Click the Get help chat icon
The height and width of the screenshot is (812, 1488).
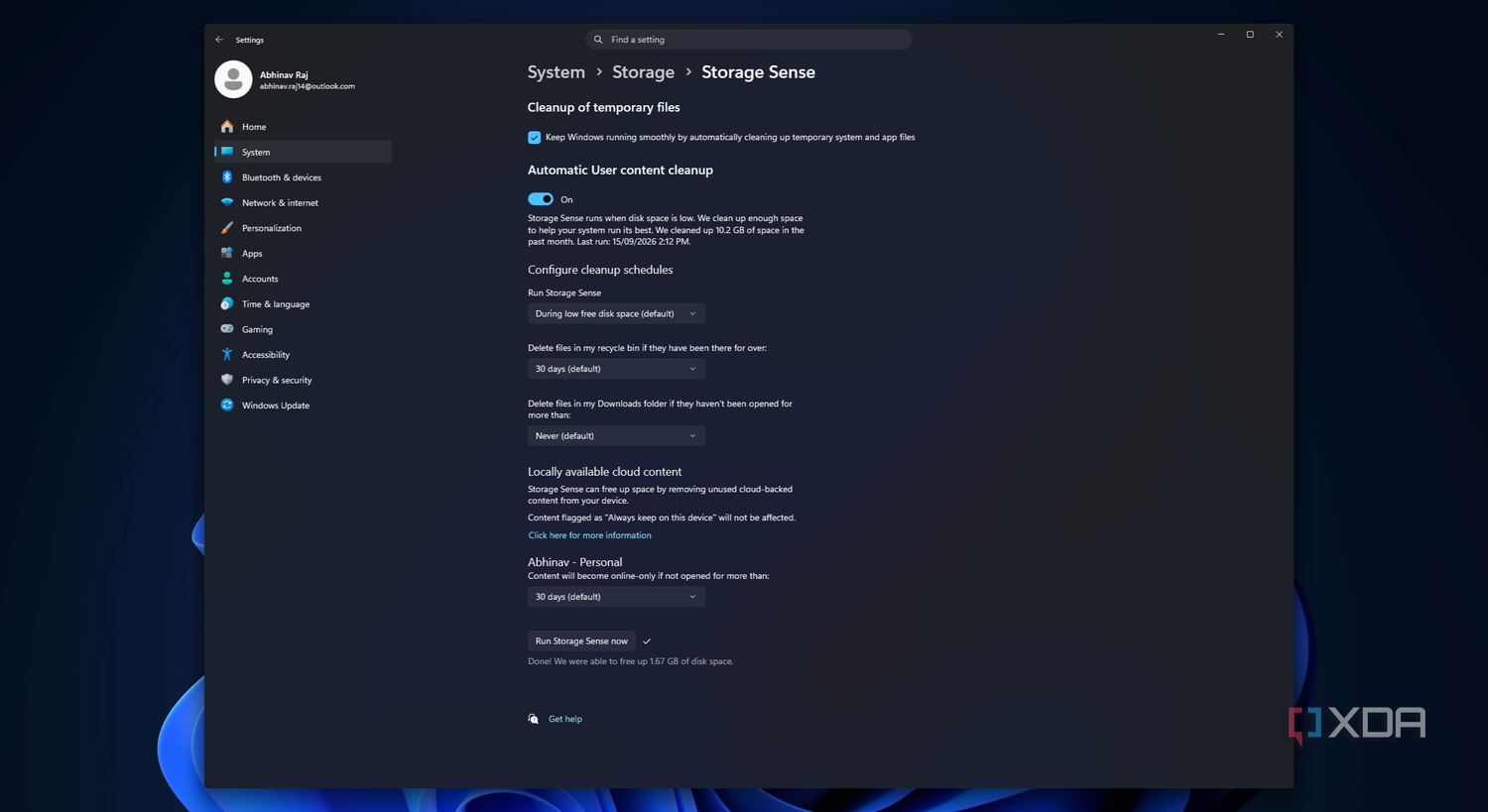coord(534,719)
